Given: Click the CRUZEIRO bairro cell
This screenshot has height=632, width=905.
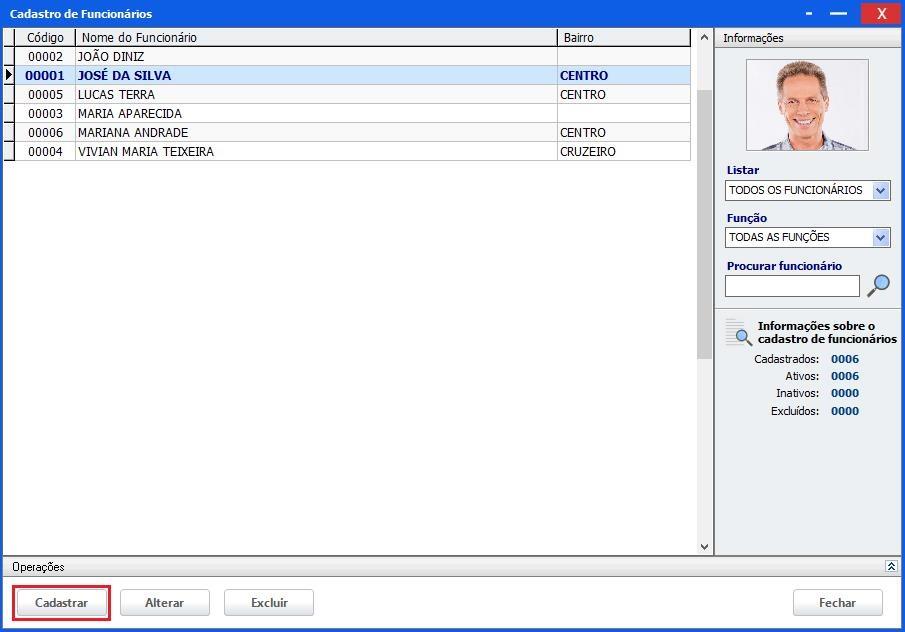Looking at the screenshot, I should point(623,152).
